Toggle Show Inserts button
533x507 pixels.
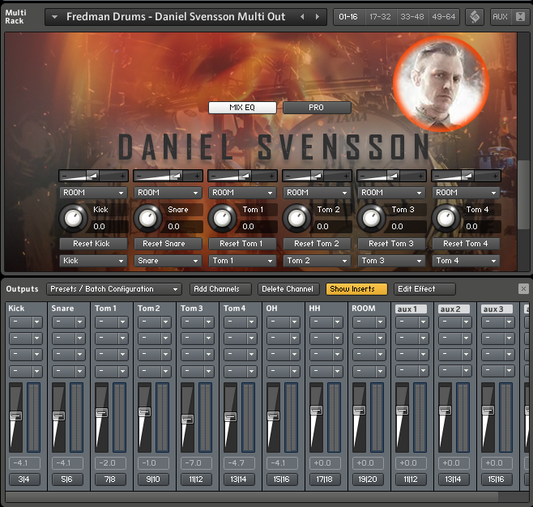point(356,289)
